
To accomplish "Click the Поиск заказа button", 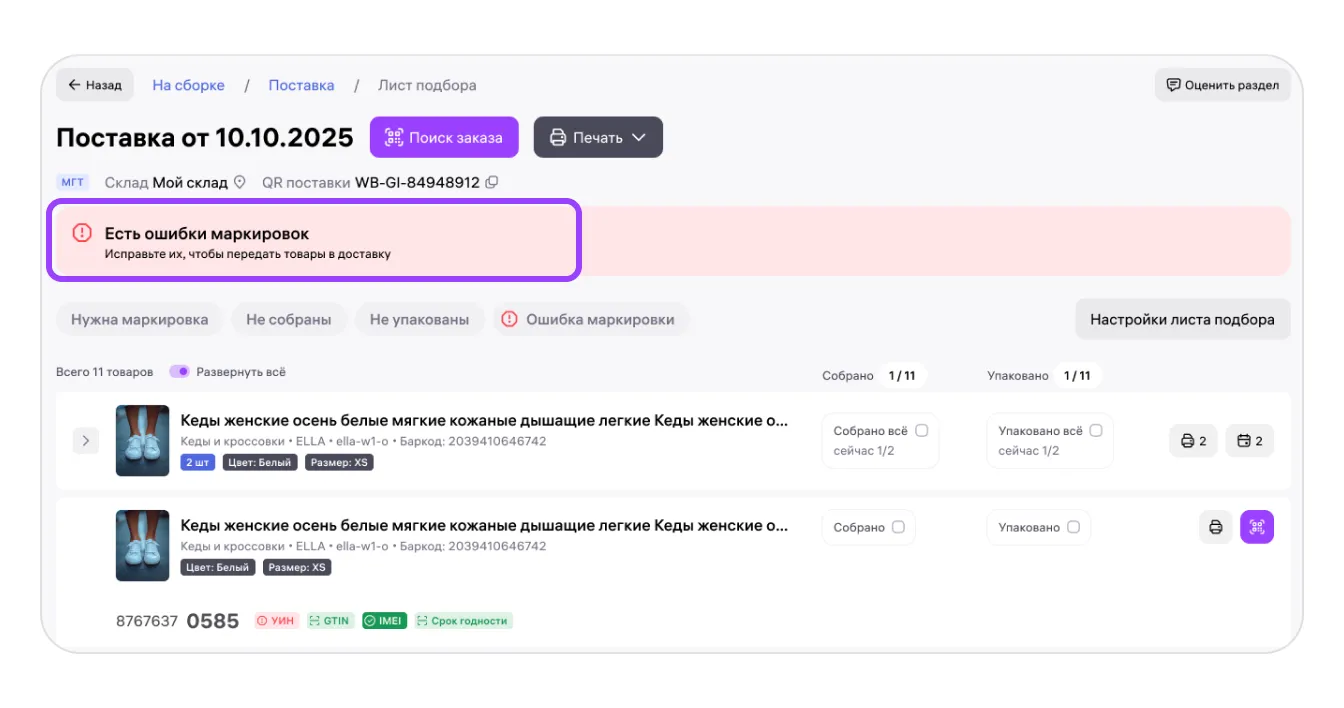I will click(444, 138).
